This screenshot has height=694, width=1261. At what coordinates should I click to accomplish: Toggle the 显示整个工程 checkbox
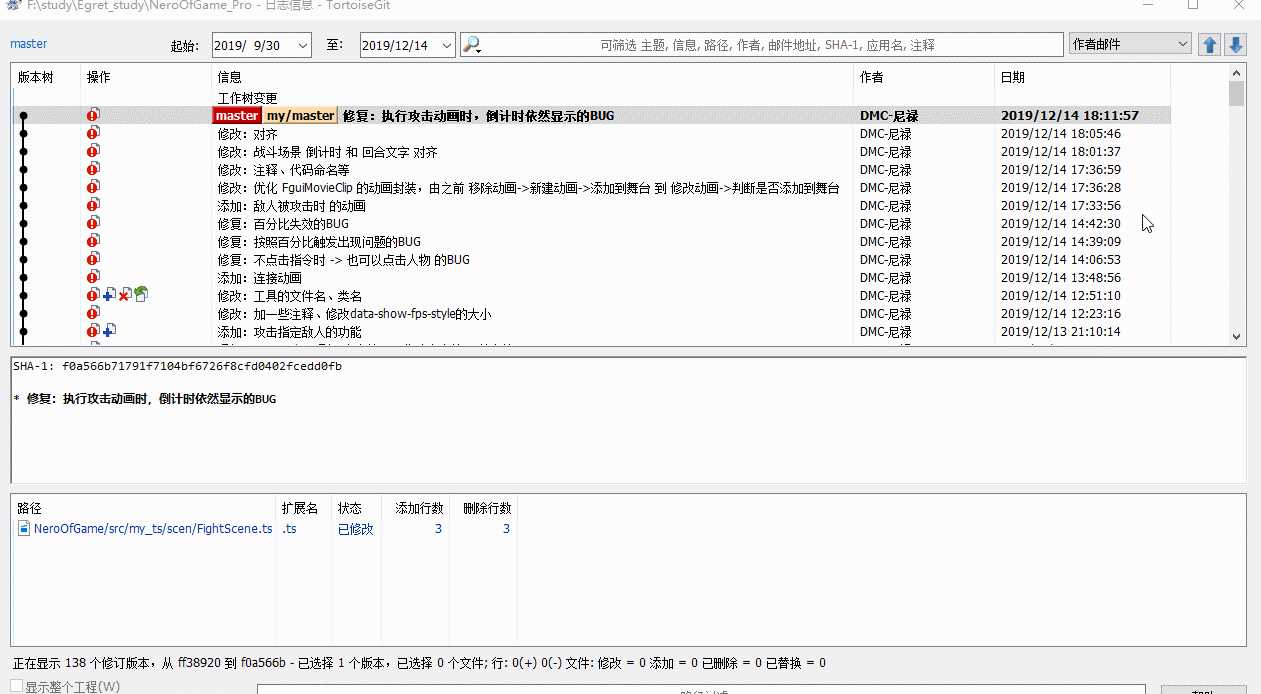(x=17, y=686)
